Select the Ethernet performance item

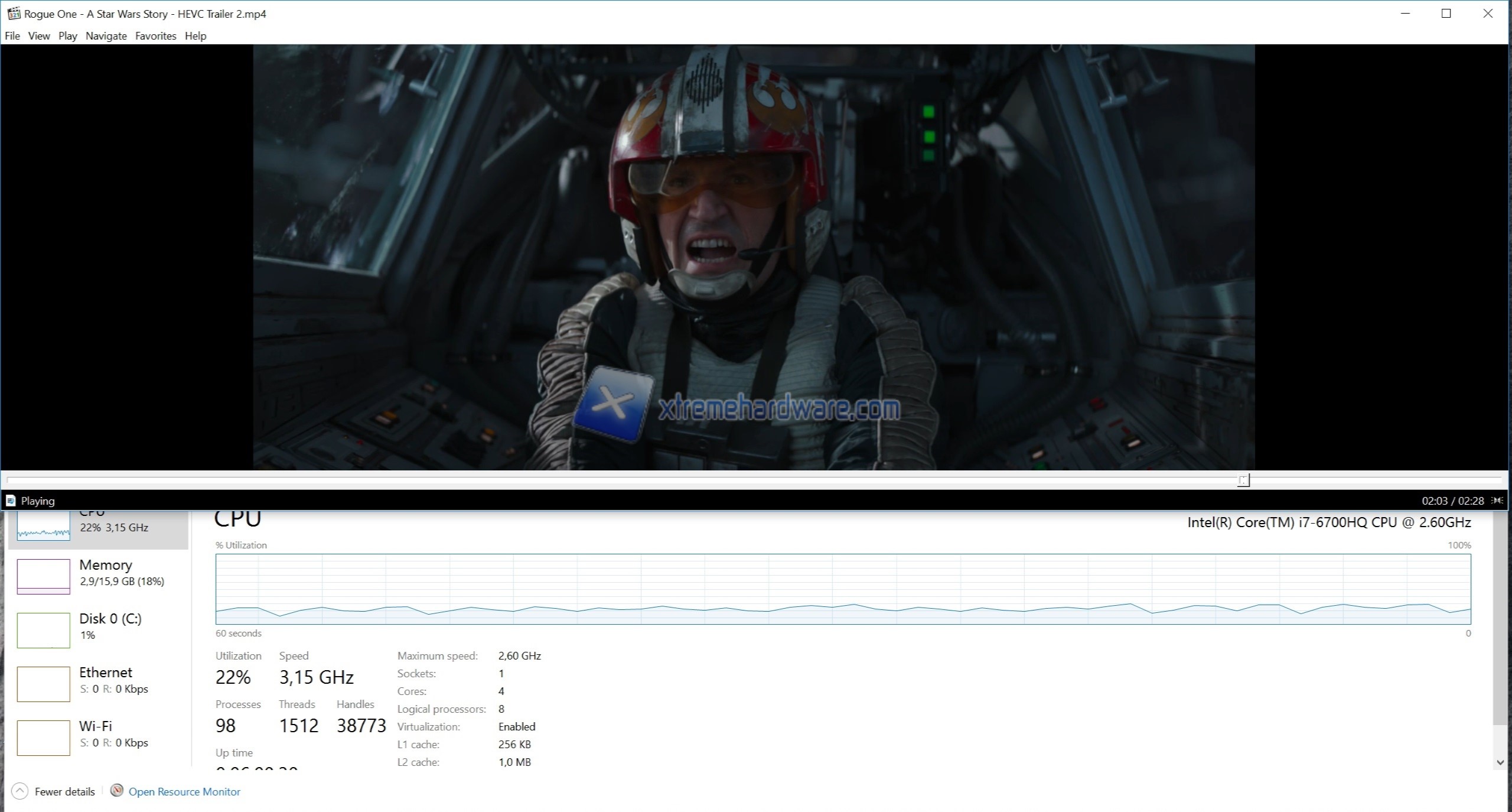point(105,680)
